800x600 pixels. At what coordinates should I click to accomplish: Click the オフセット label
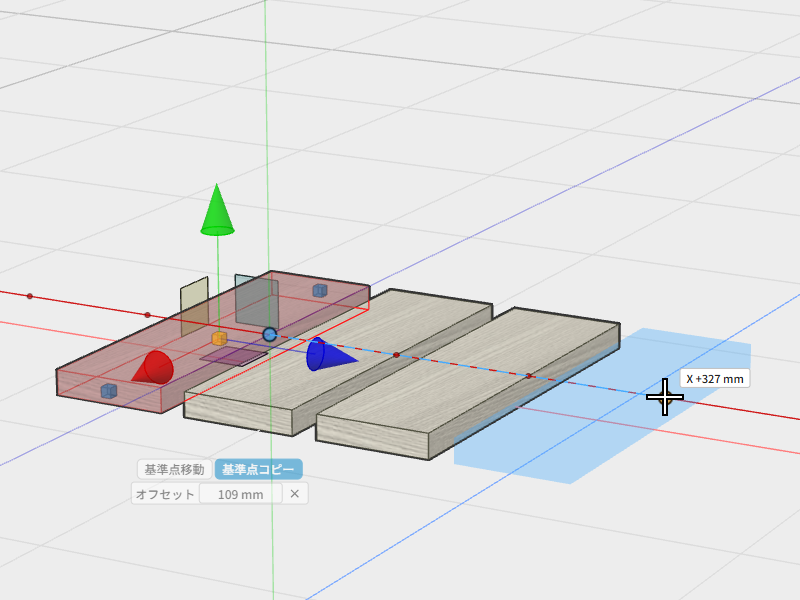tap(165, 494)
